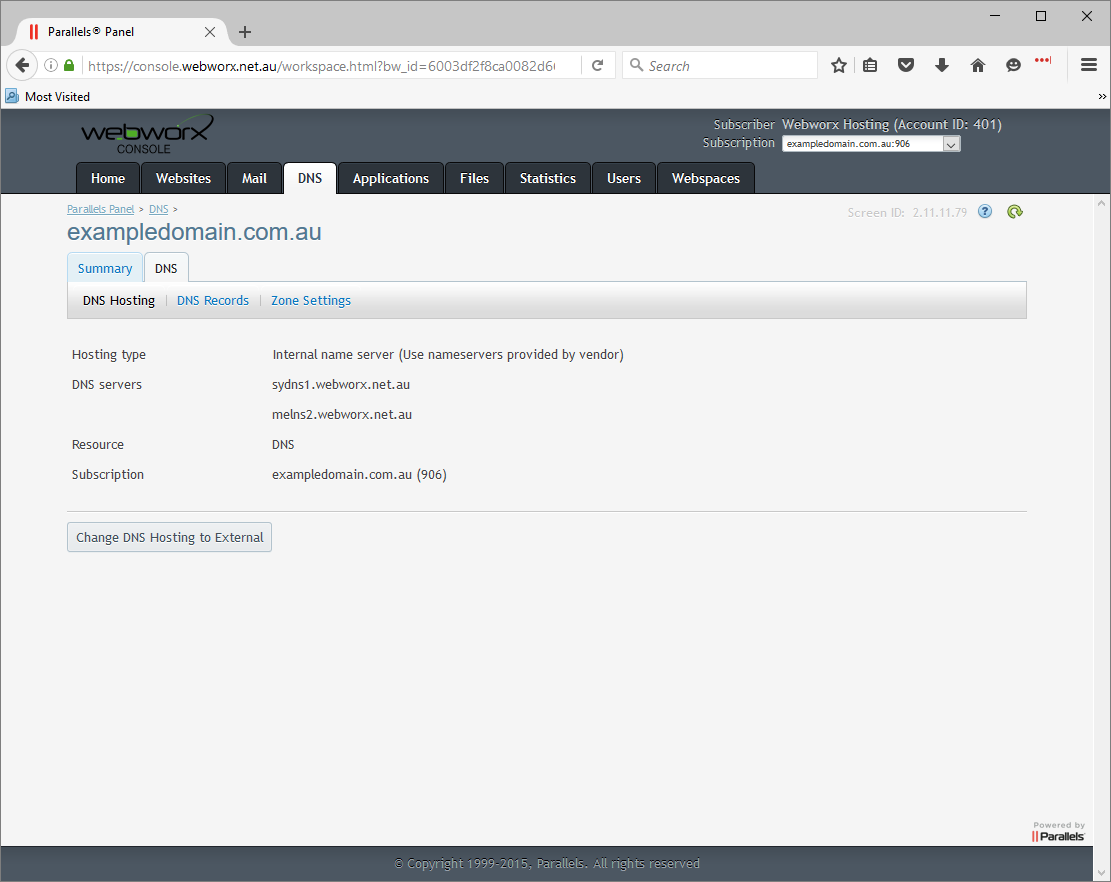Screen dimensions: 1111x882
Task: Open the Firefox hamburger menu
Action: (1089, 66)
